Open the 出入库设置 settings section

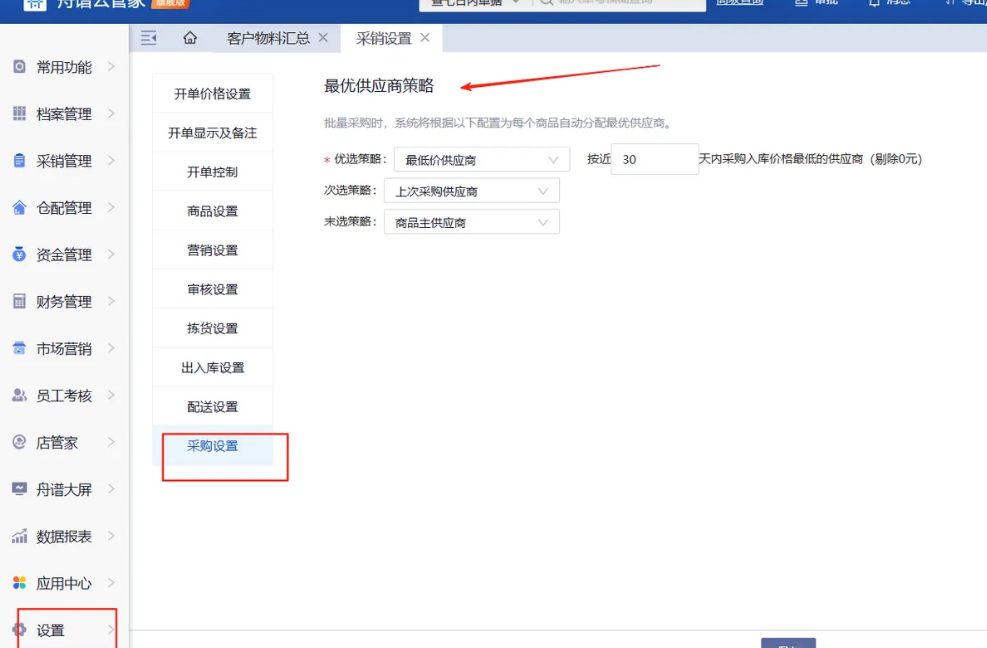pyautogui.click(x=212, y=368)
